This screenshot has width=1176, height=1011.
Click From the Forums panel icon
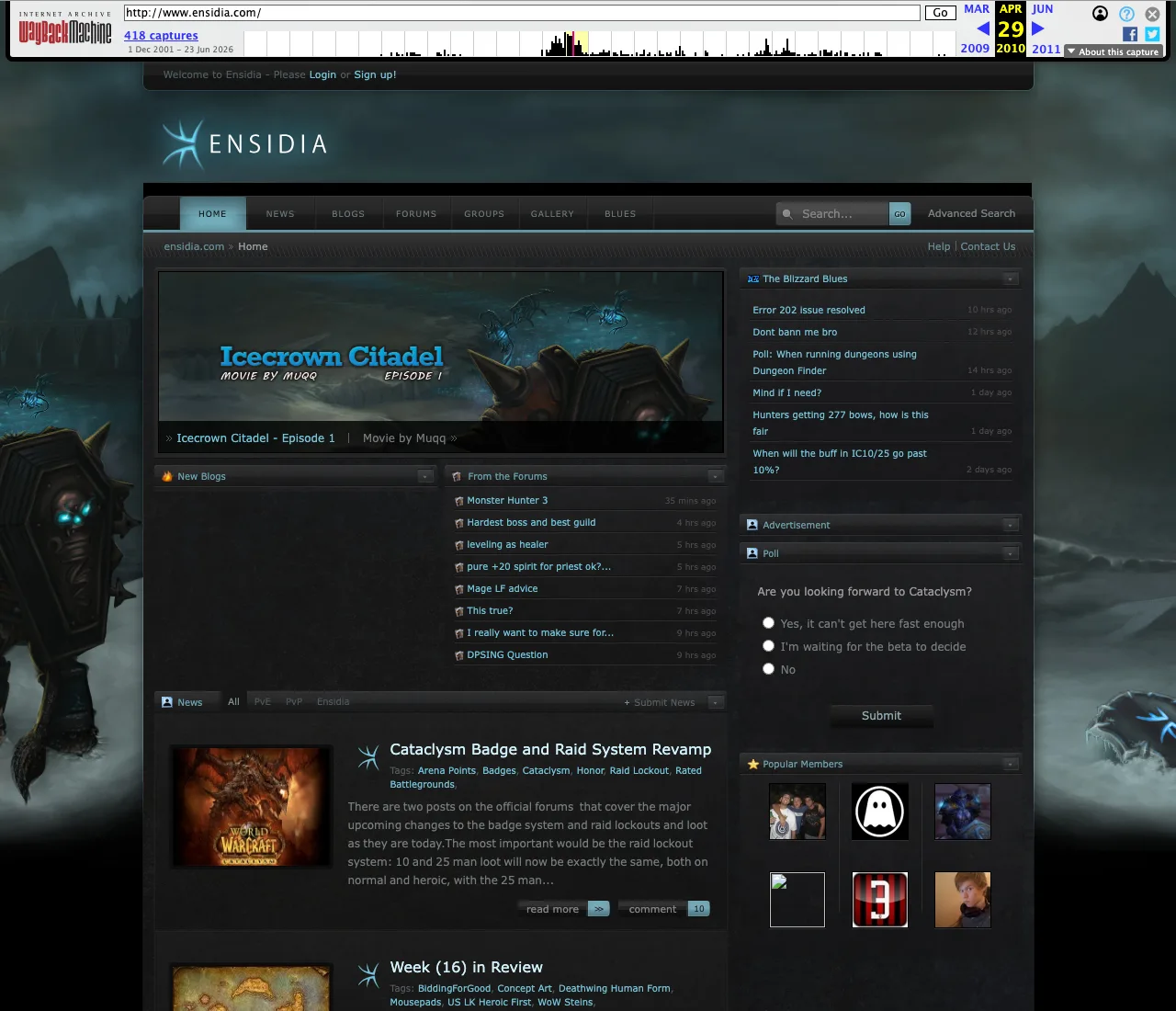click(x=458, y=476)
